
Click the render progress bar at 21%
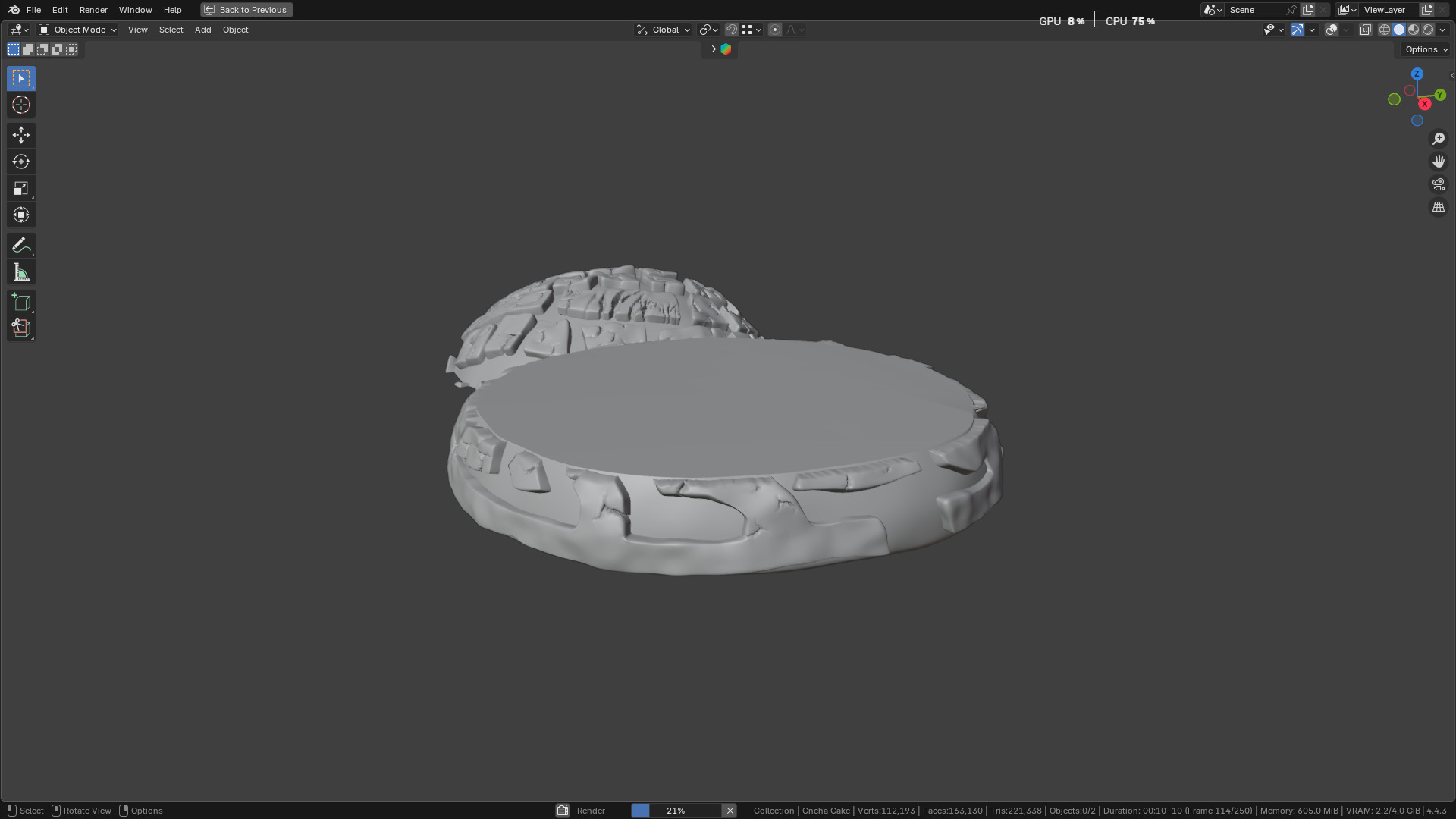pos(676,811)
